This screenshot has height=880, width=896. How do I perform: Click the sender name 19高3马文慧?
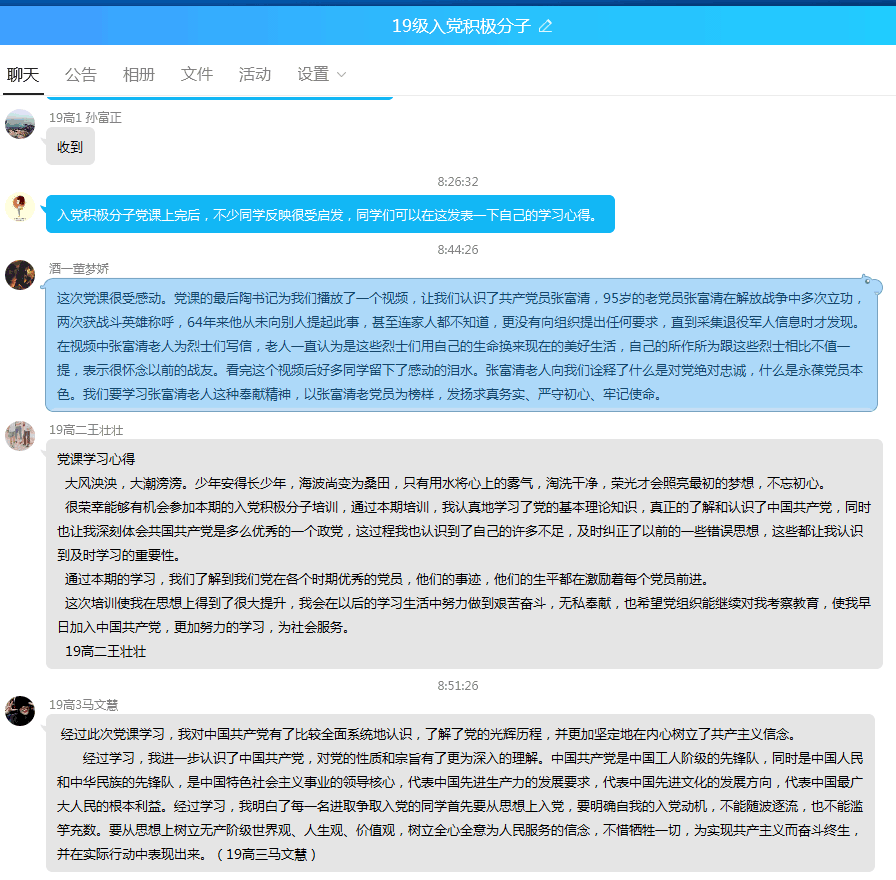coord(84,704)
